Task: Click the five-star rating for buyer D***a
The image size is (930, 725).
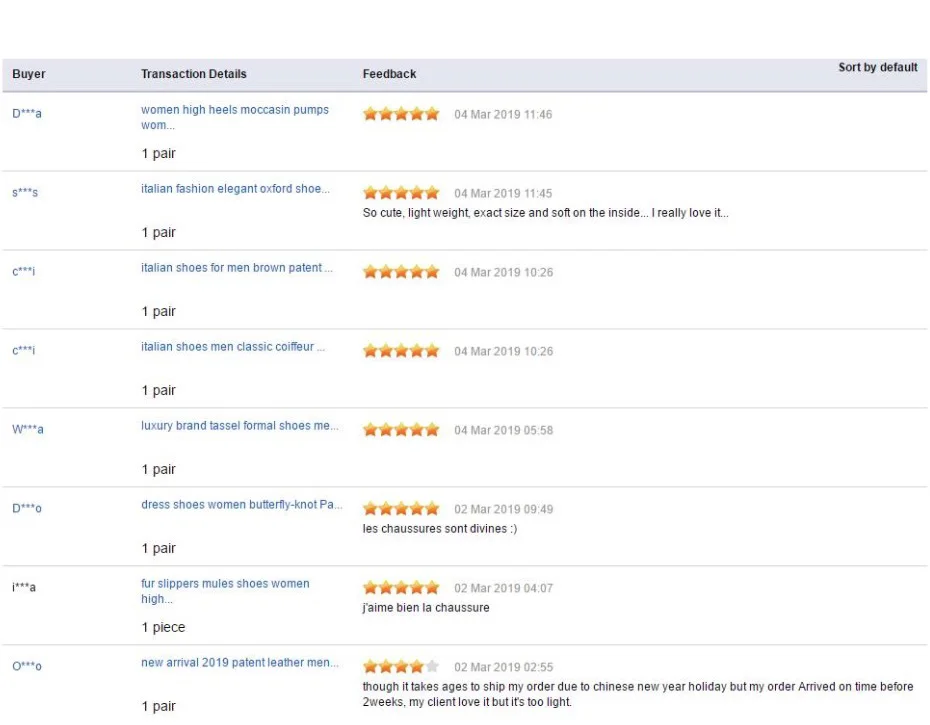Action: tap(401, 114)
